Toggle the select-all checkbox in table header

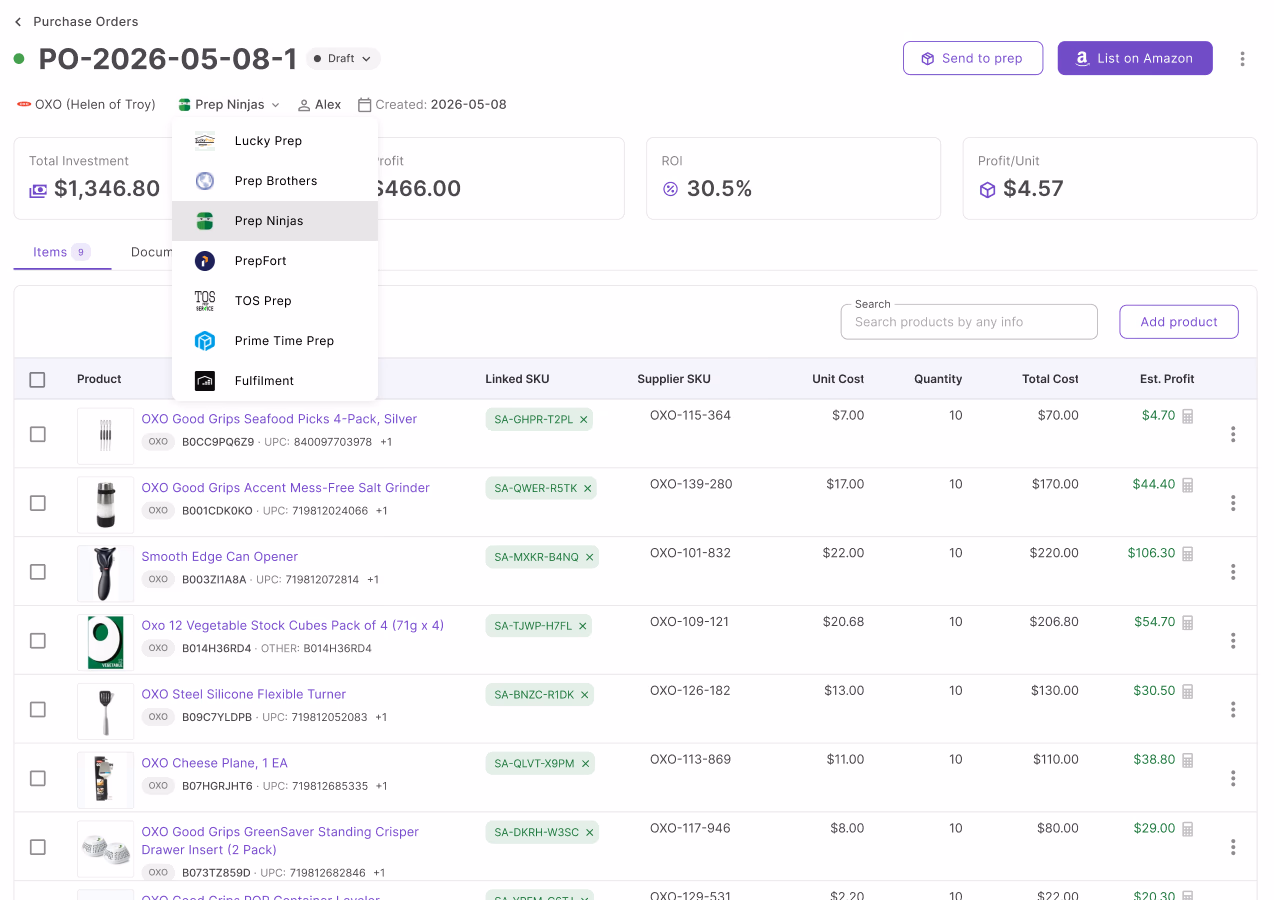[x=37, y=380]
